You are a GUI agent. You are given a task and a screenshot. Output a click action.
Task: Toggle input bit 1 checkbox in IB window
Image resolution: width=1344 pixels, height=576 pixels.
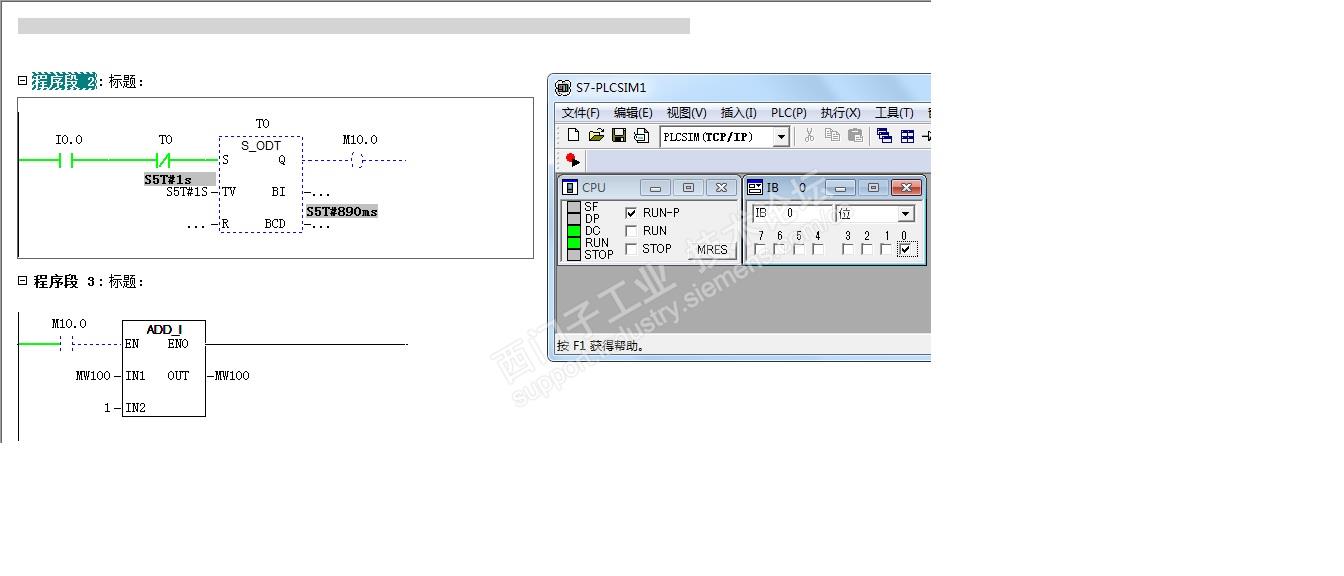pyautogui.click(x=886, y=250)
